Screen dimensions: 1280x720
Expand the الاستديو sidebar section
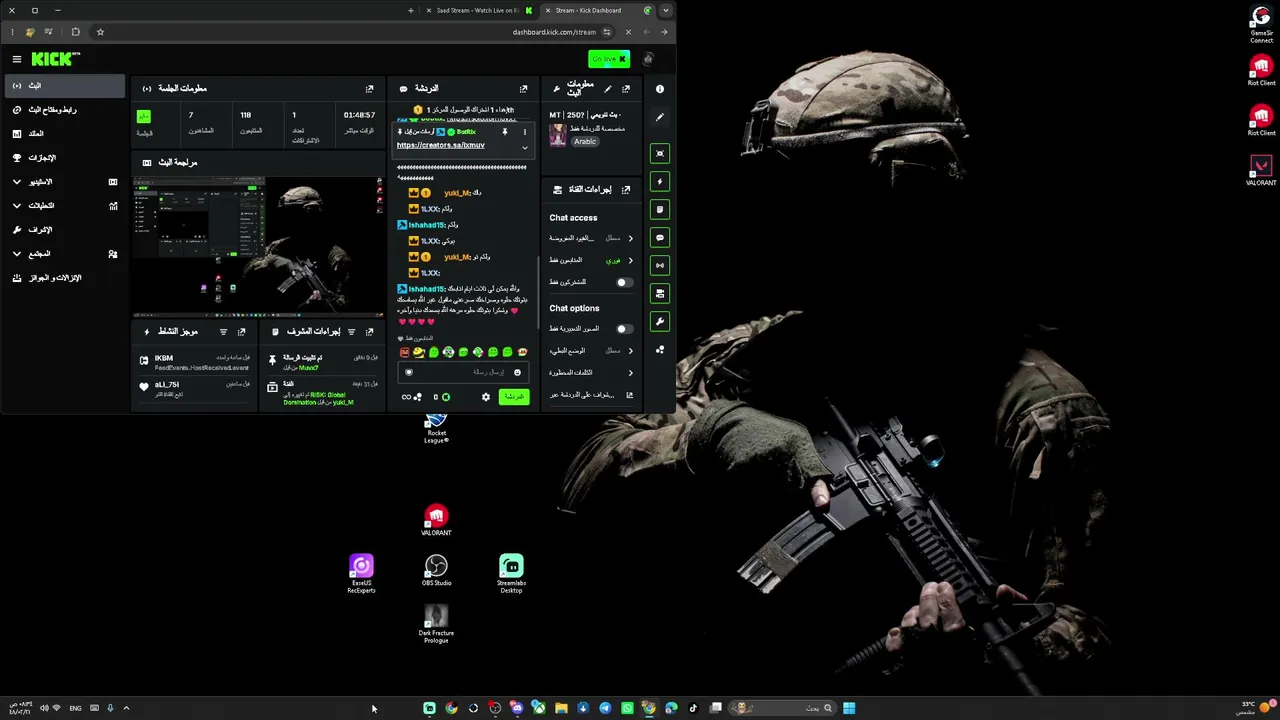(64, 182)
